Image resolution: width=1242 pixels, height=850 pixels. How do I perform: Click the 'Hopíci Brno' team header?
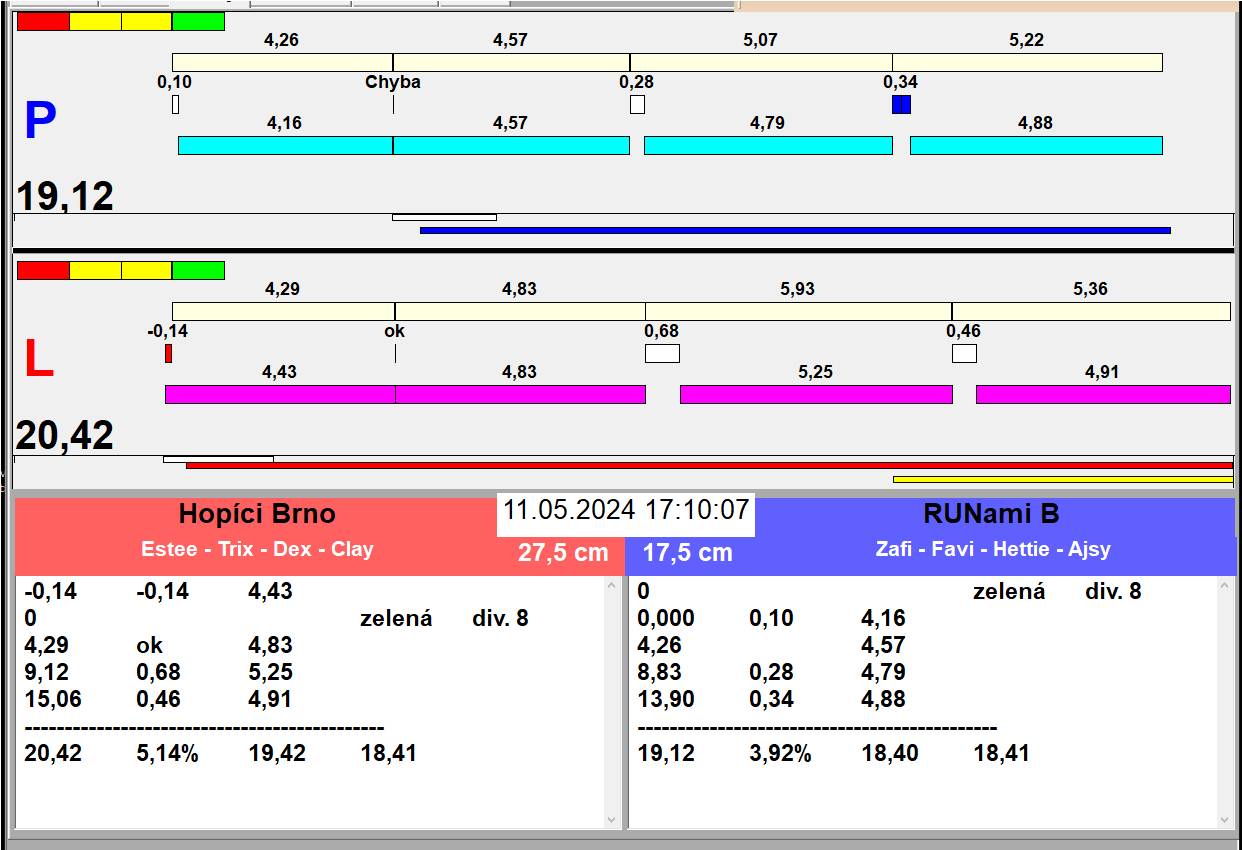257,514
